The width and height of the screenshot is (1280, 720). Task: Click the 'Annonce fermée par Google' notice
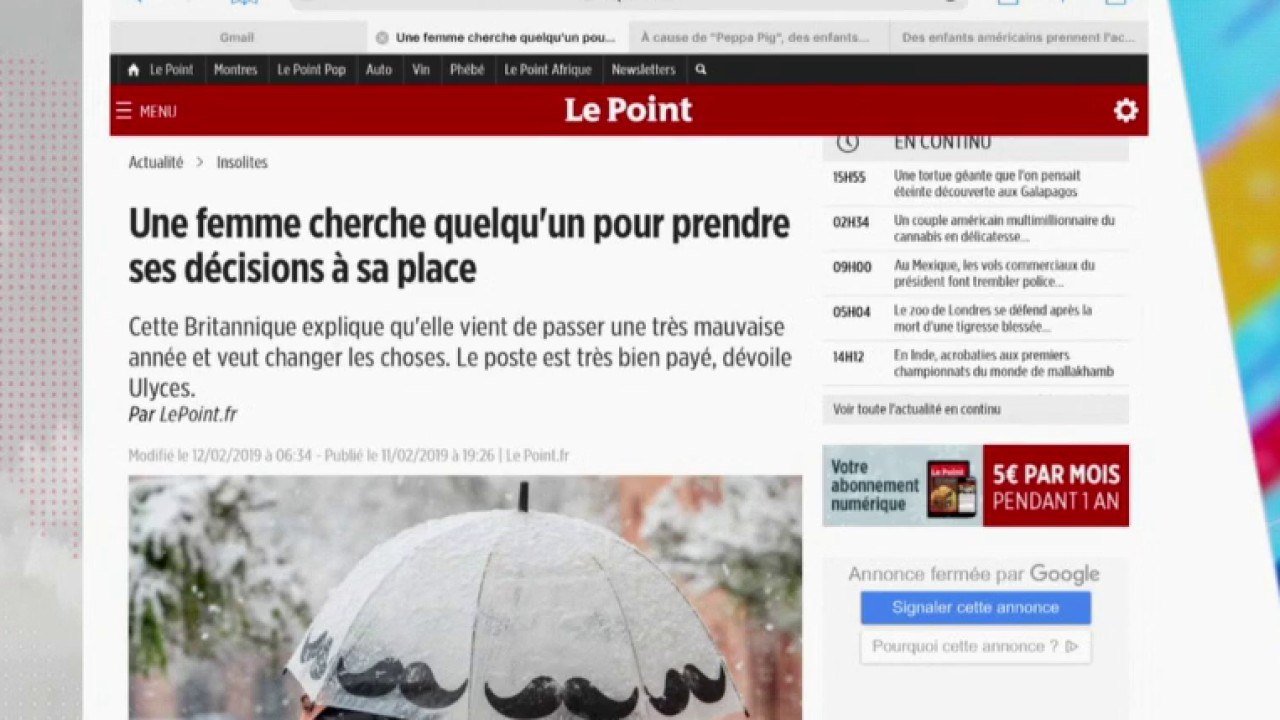tap(974, 574)
